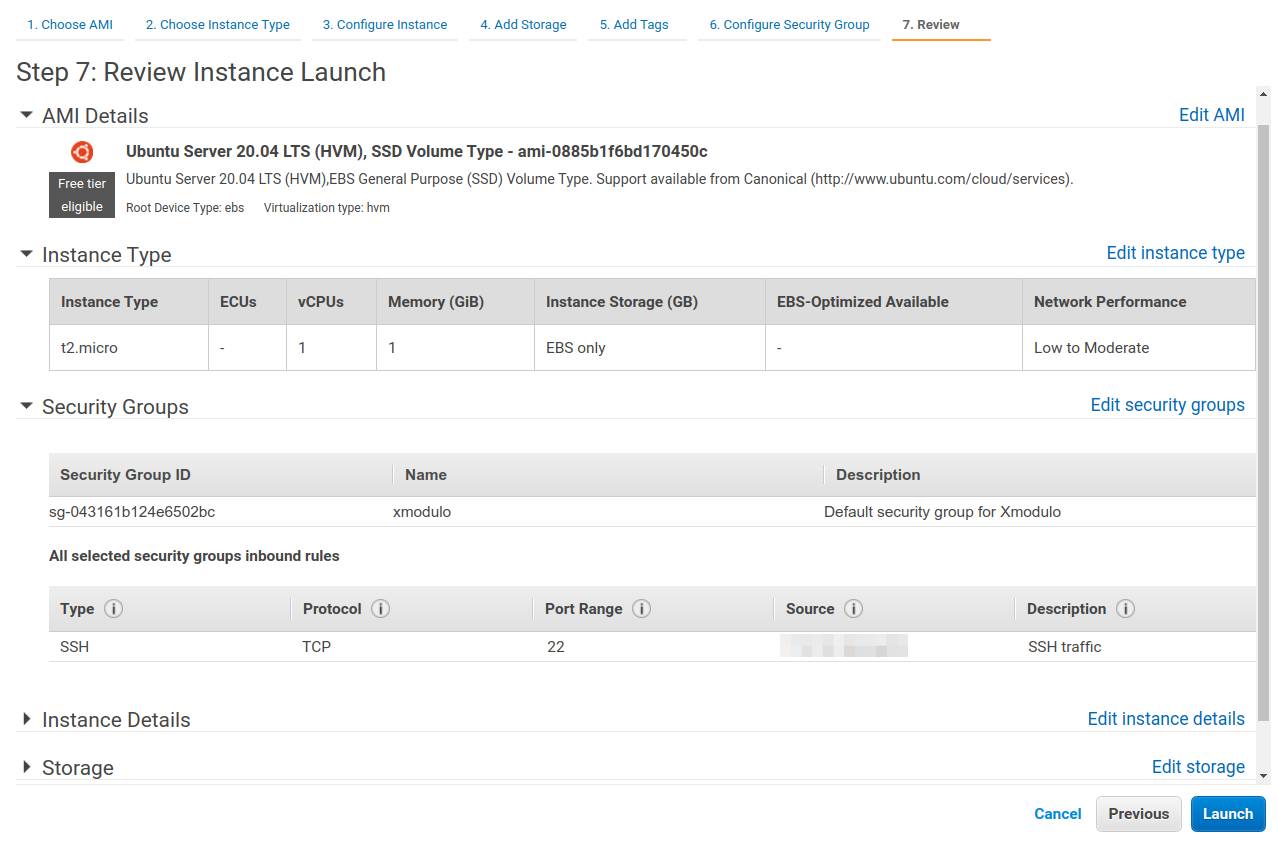Collapse the Security Groups section
The width and height of the screenshot is (1278, 843).
click(x=27, y=406)
